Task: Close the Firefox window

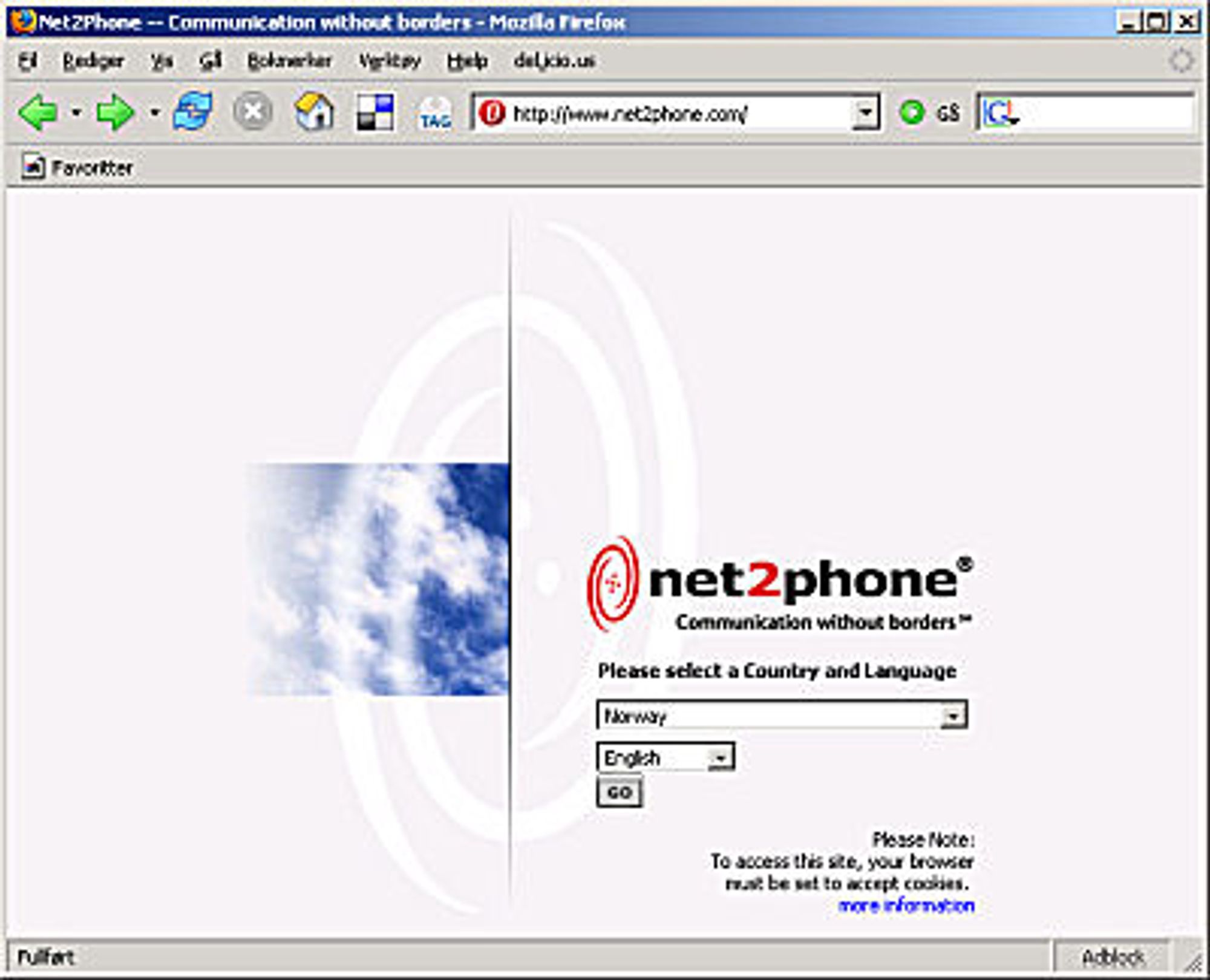Action: [1186, 23]
